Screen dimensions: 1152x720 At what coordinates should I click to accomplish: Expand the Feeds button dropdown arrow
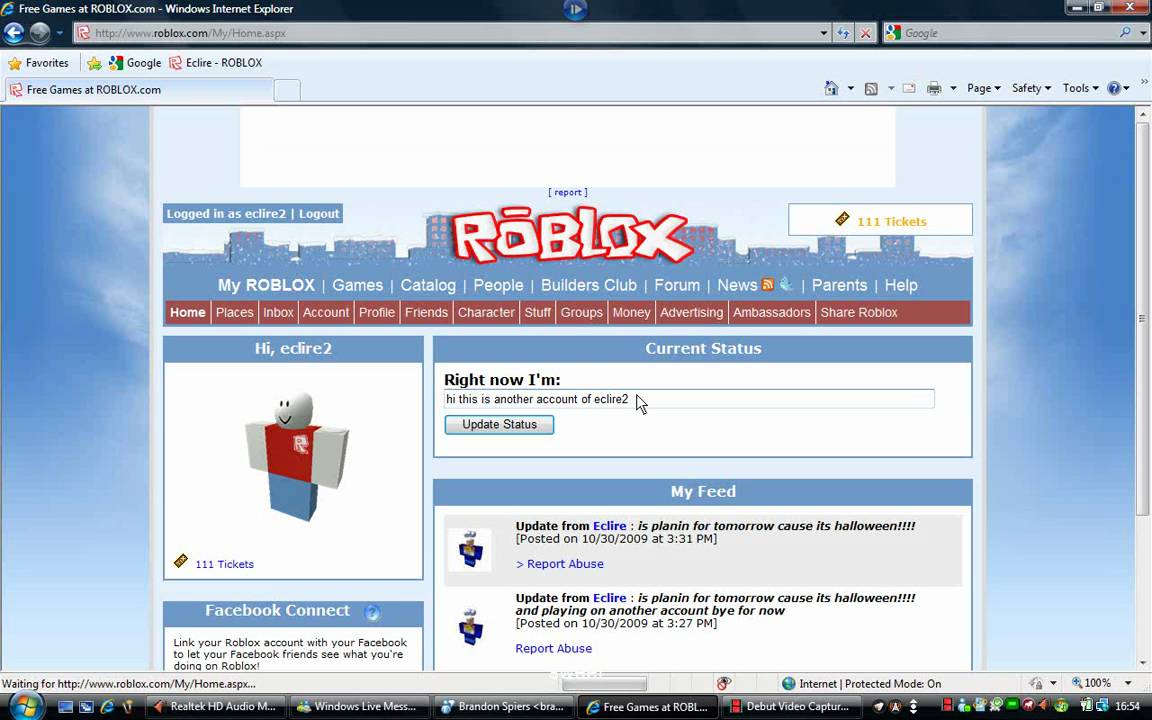(890, 88)
